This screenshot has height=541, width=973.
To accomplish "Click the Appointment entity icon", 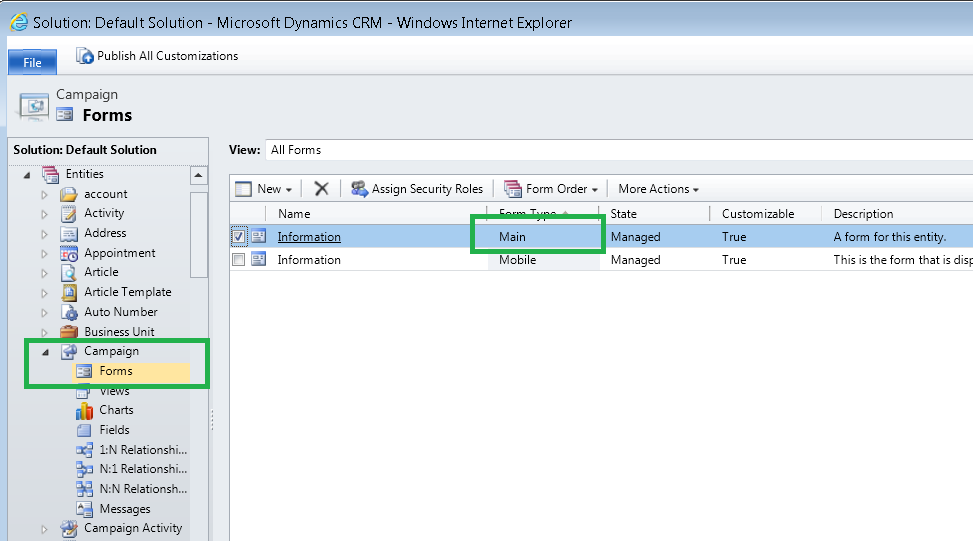I will pos(69,253).
